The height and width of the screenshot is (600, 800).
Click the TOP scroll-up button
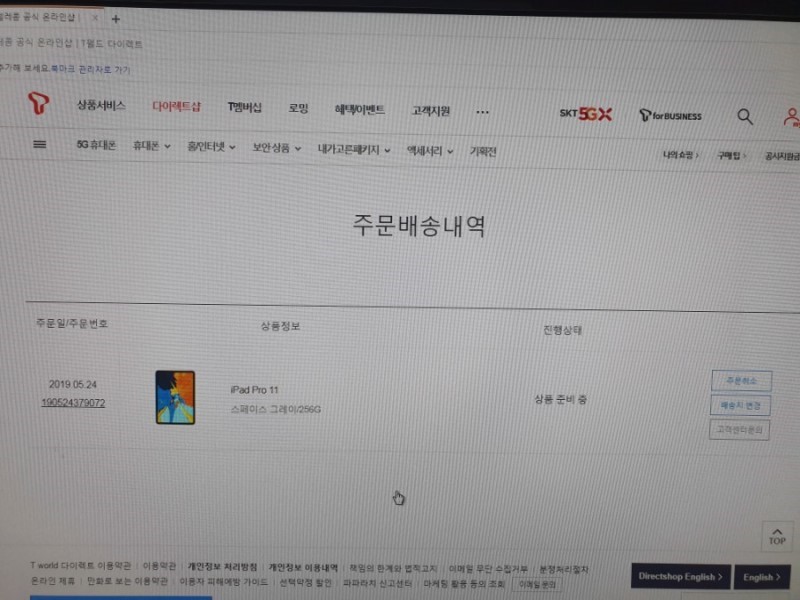(x=777, y=536)
